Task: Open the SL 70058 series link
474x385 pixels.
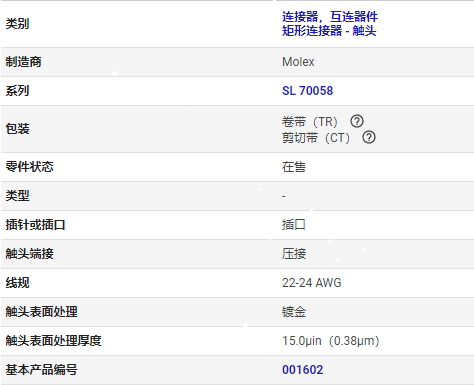Action: coord(307,91)
